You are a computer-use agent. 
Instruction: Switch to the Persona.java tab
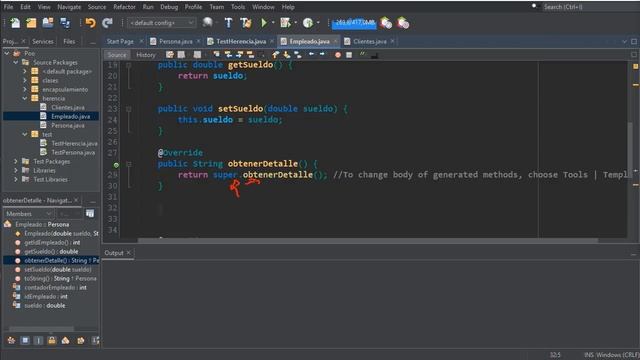click(176, 41)
